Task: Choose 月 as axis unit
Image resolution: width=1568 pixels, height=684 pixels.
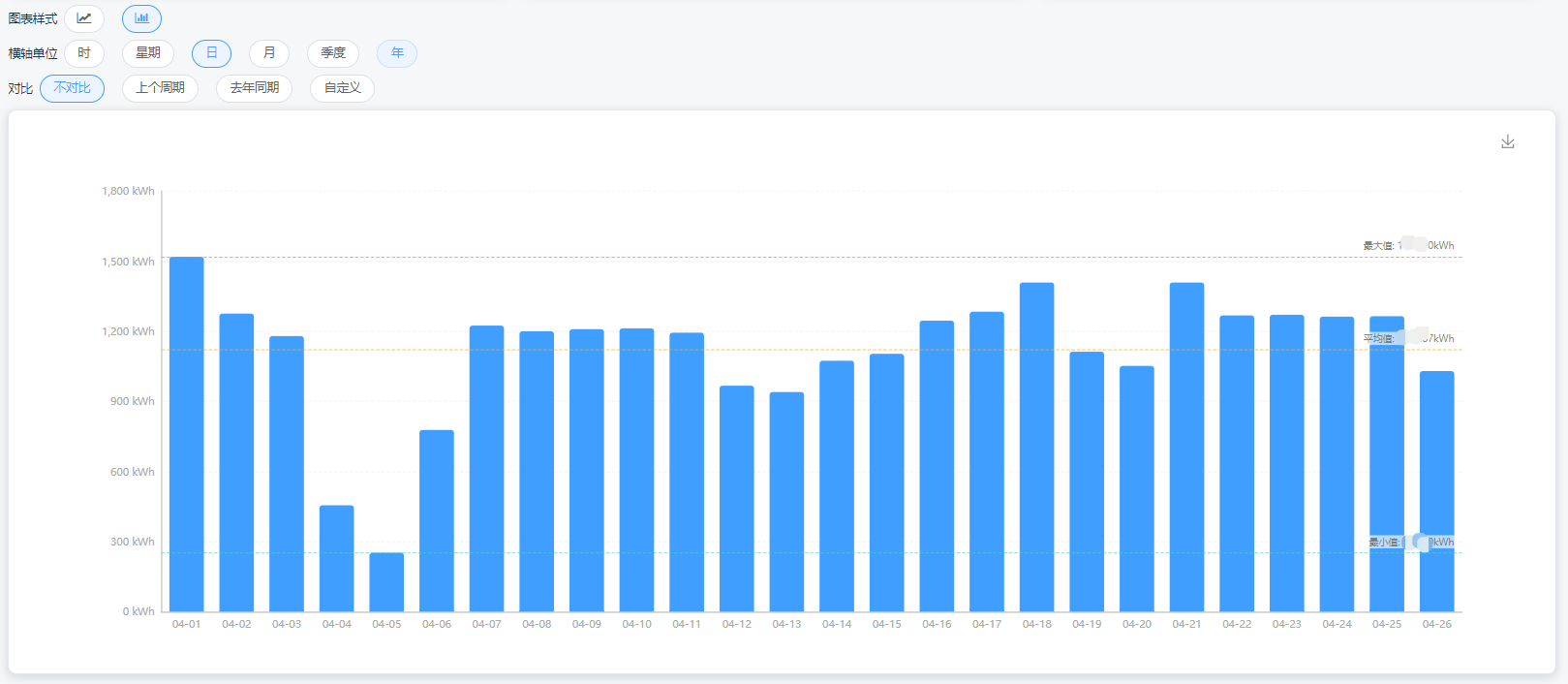Action: pos(269,53)
